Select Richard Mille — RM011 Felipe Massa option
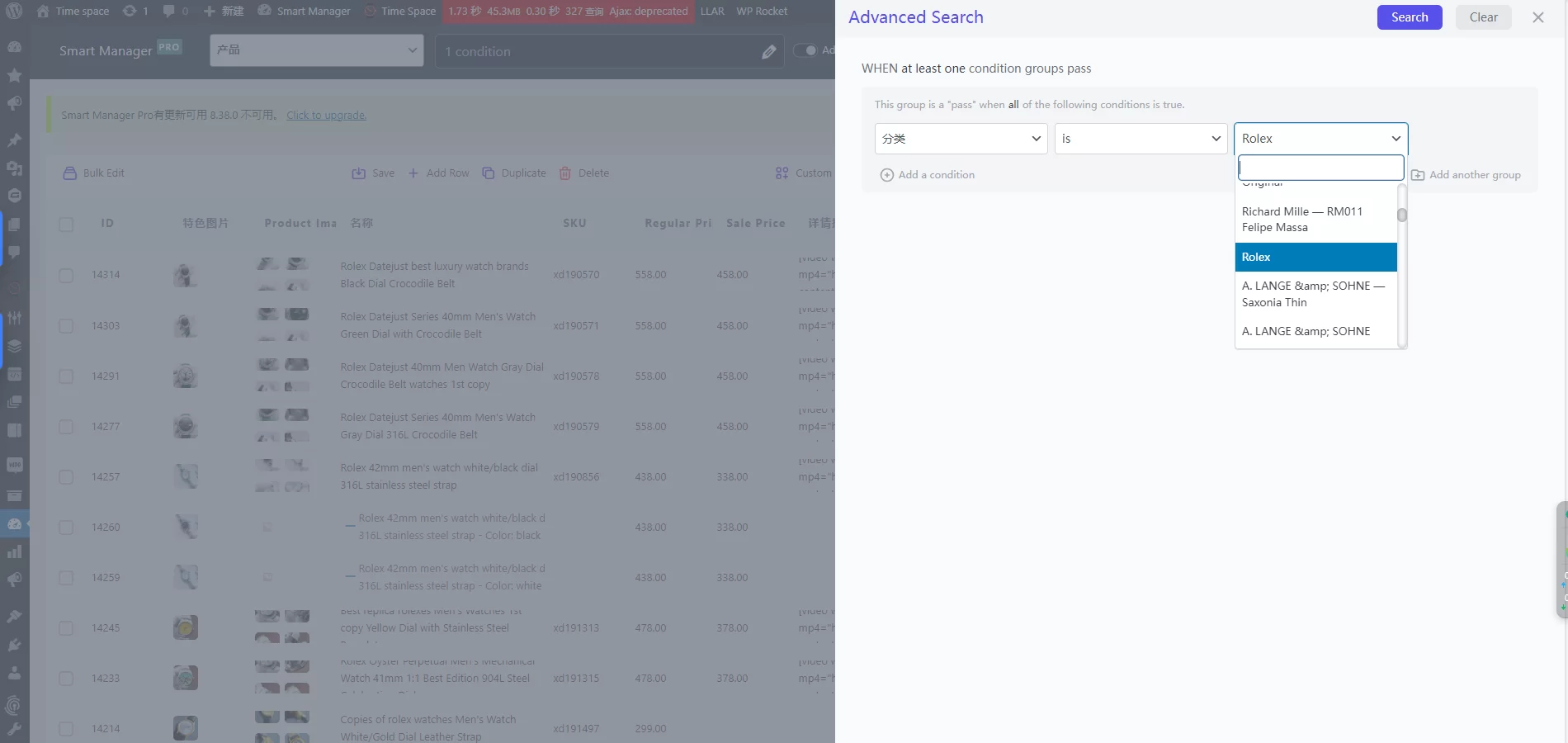This screenshot has width=1568, height=743. pos(1315,220)
